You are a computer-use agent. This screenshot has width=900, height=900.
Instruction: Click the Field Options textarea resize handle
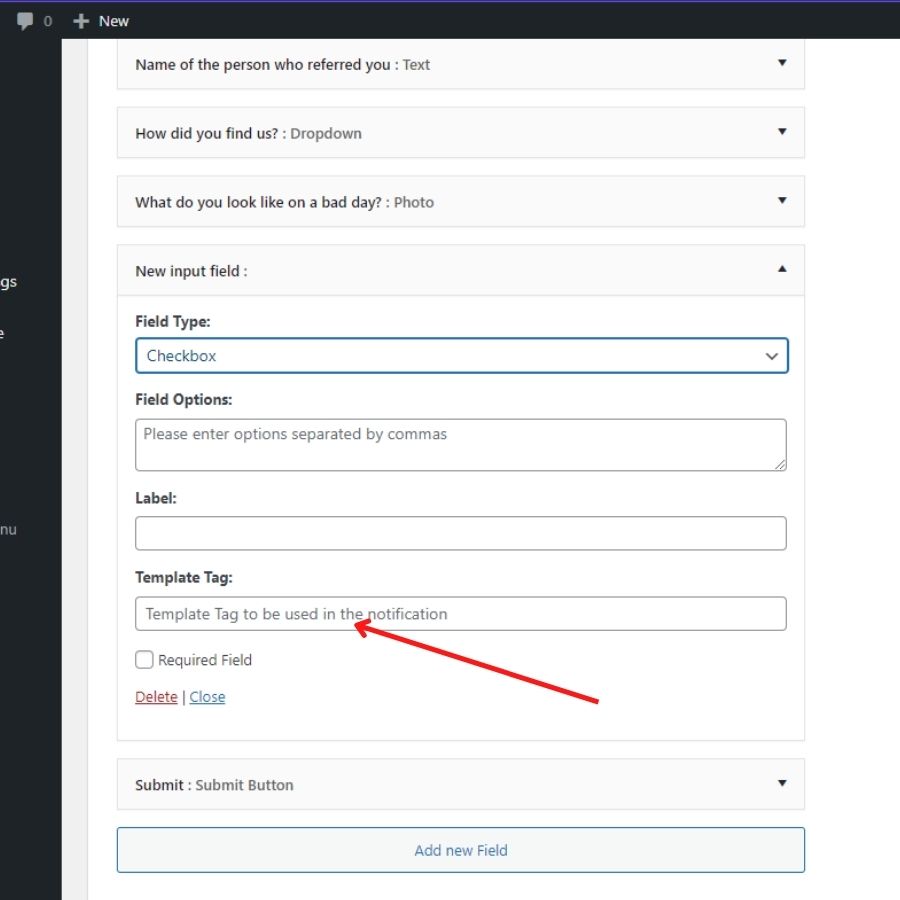tap(780, 465)
